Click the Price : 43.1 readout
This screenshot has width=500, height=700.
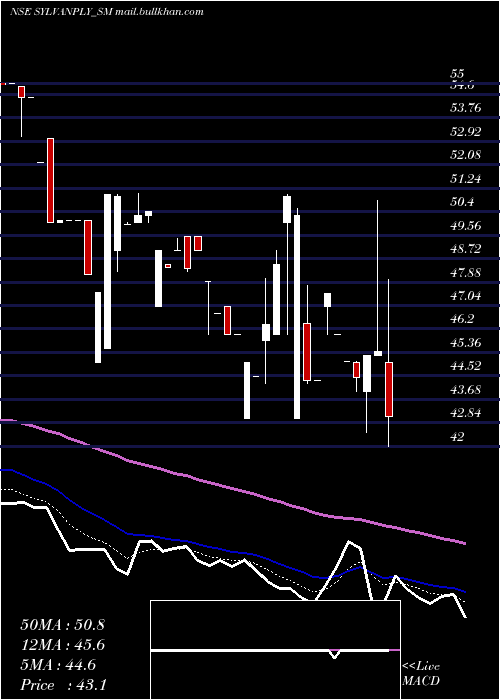pos(63,685)
